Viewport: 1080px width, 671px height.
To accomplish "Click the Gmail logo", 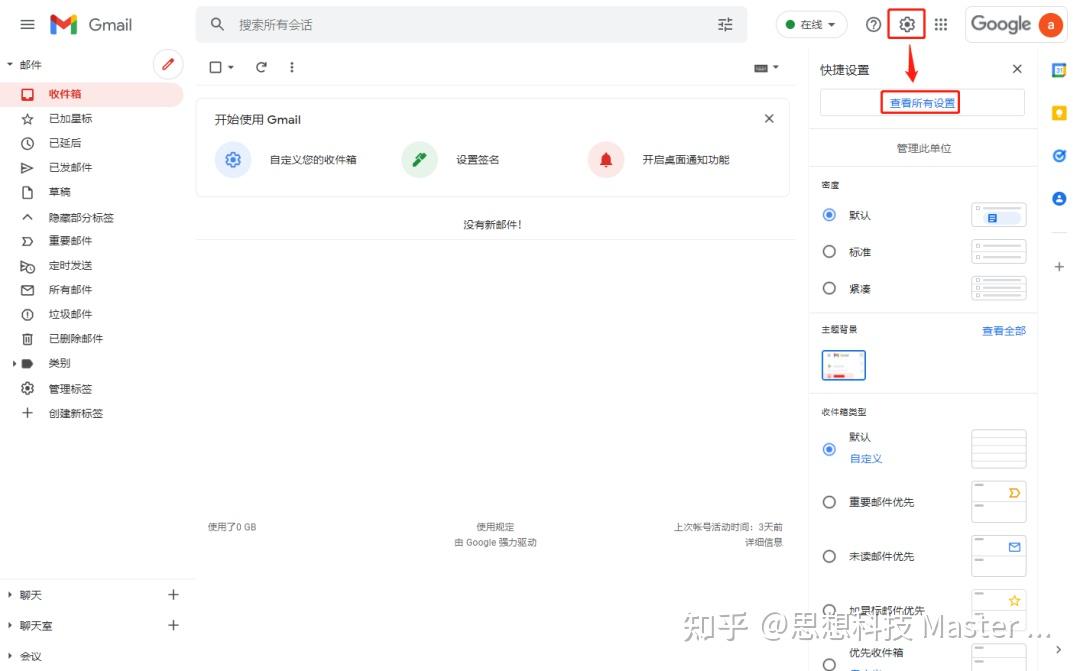I will point(91,25).
